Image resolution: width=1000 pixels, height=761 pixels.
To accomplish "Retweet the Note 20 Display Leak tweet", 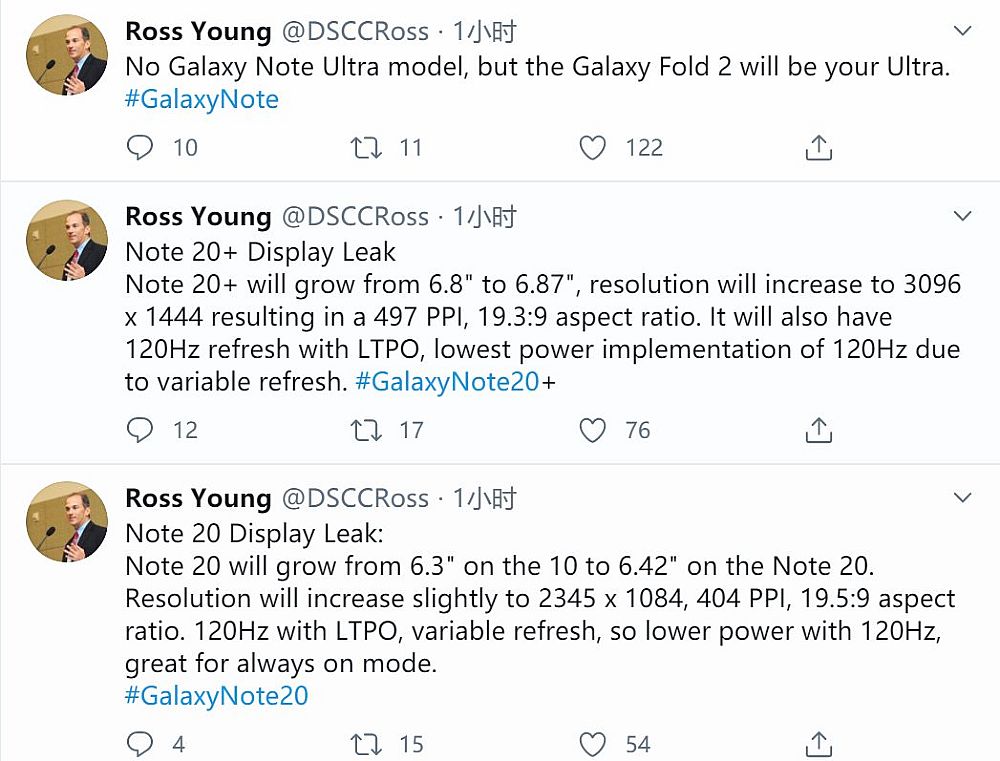I will [x=366, y=744].
